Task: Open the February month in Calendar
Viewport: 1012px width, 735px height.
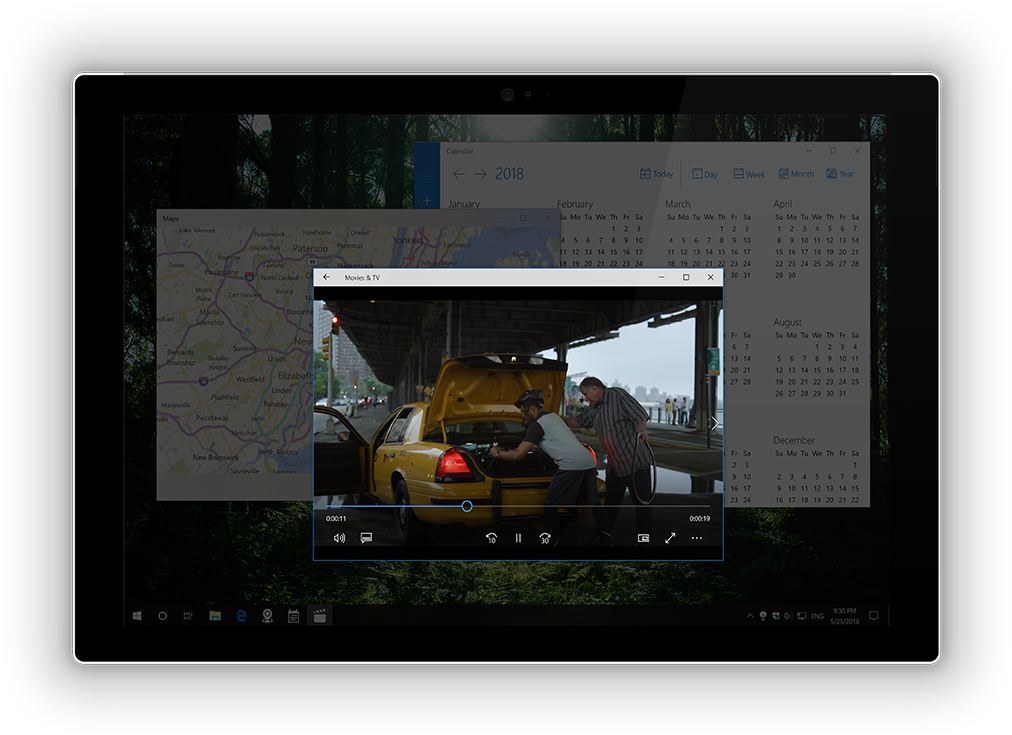Action: click(574, 204)
